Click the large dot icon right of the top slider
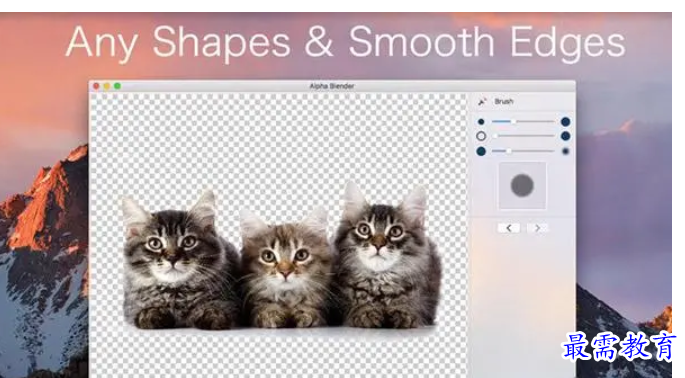 click(565, 121)
